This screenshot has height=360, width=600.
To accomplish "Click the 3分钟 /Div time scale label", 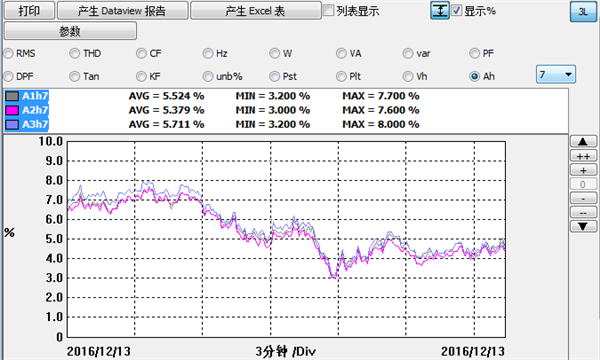I will tap(286, 351).
